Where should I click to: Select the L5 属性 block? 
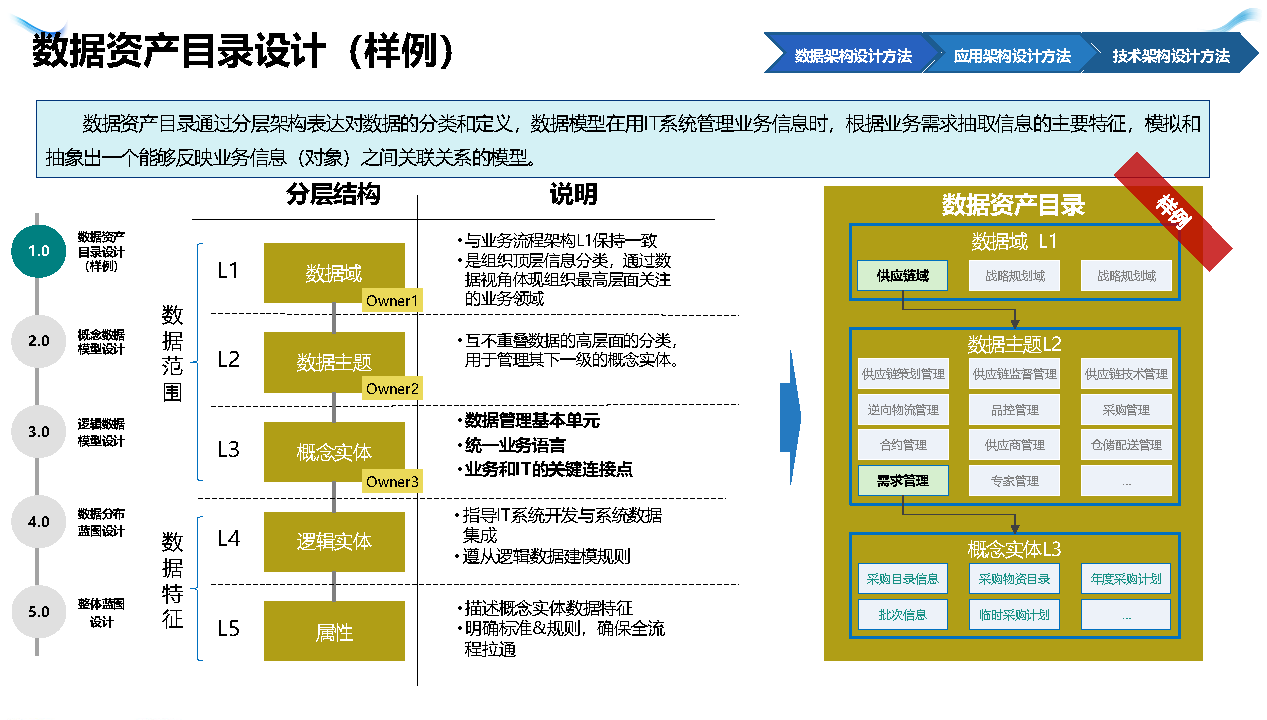(334, 631)
